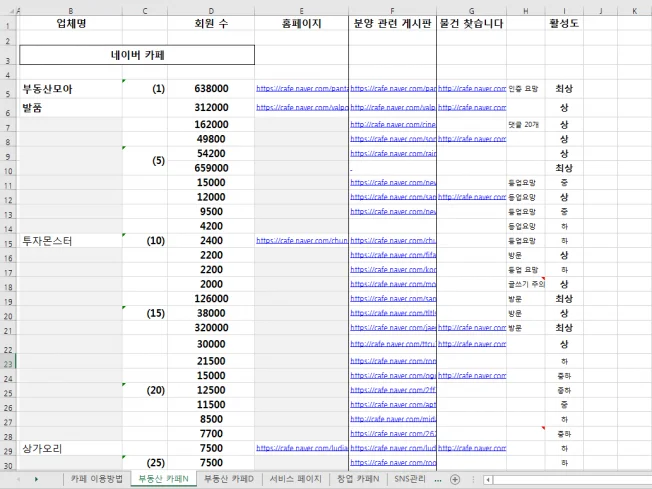Click the active 부동산 카페N sheet tab
Image resolution: width=652 pixels, height=489 pixels.
click(165, 480)
